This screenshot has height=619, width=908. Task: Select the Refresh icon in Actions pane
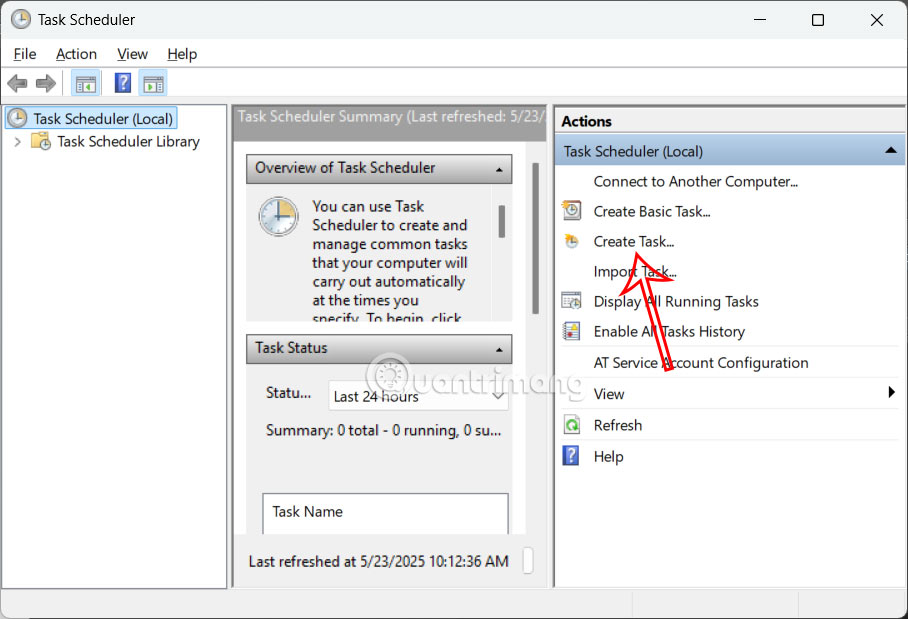[x=571, y=425]
